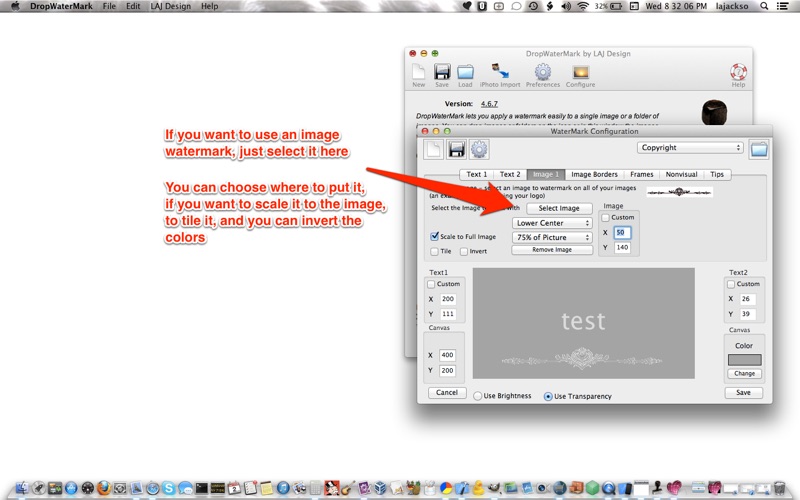The height and width of the screenshot is (500, 800).
Task: Open the LAJ Design menu
Action: pyautogui.click(x=170, y=6)
